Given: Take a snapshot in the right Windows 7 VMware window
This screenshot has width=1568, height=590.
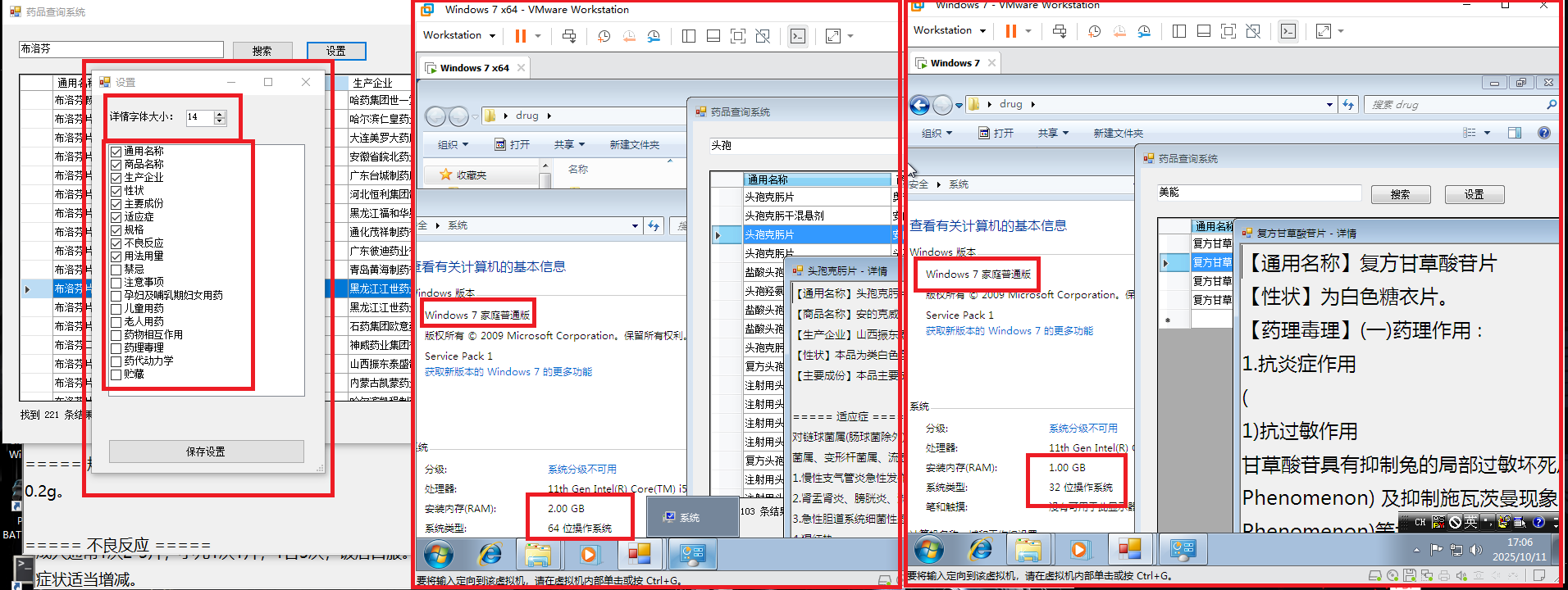Looking at the screenshot, I should 1095,31.
